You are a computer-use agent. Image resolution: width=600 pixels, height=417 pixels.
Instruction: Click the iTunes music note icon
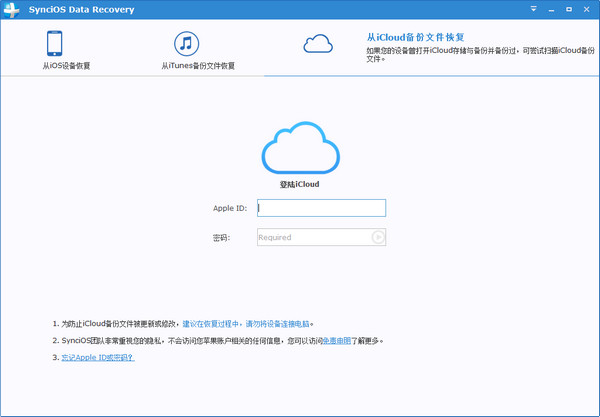point(186,44)
